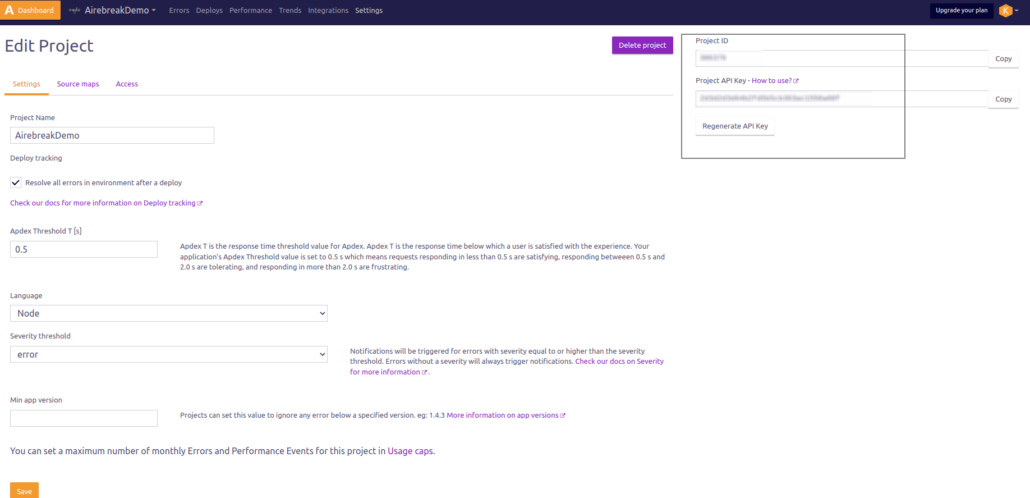
Task: Open the Performance menu
Action: [x=251, y=11]
